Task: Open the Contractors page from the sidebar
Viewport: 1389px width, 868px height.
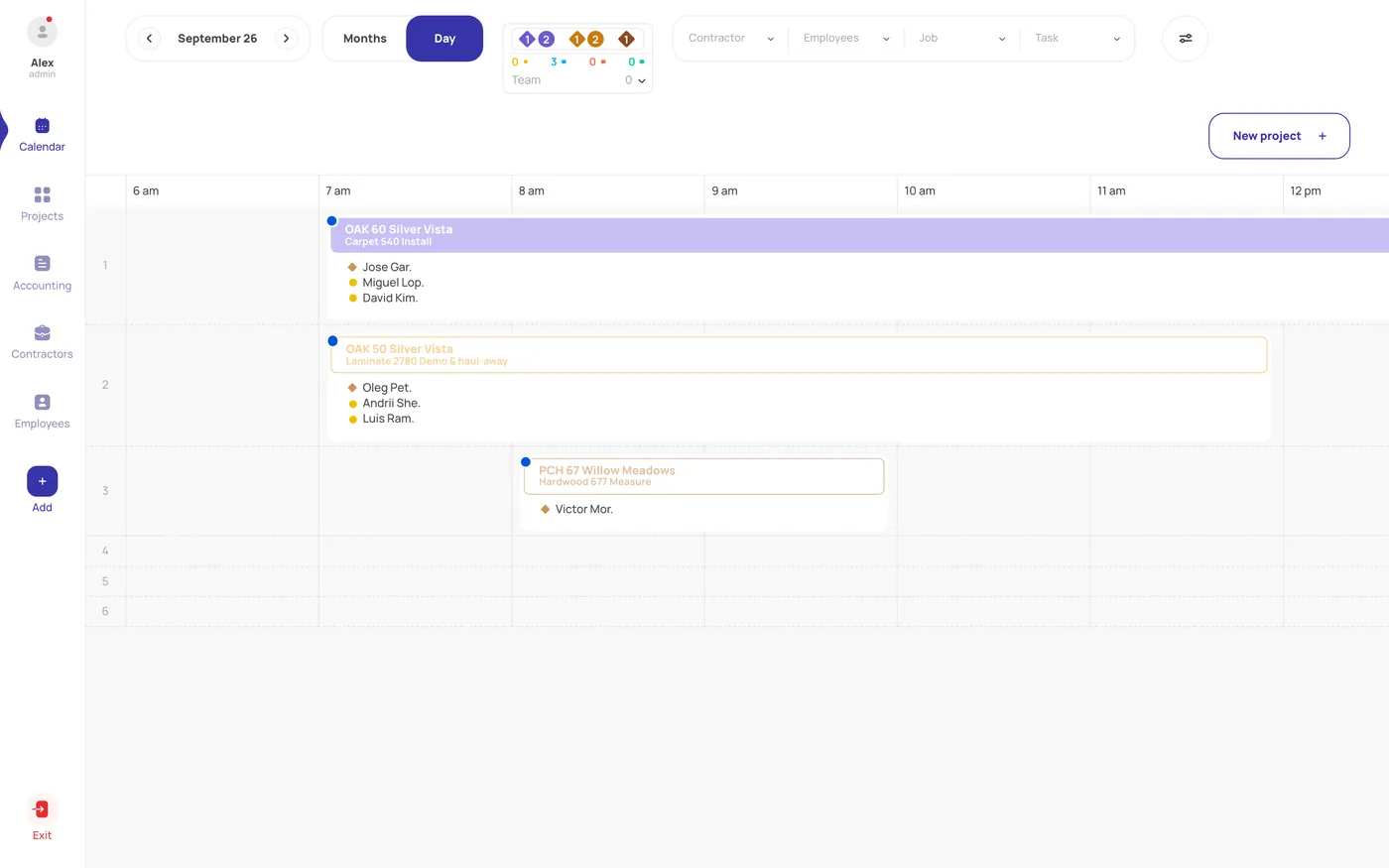Action: pos(42,342)
